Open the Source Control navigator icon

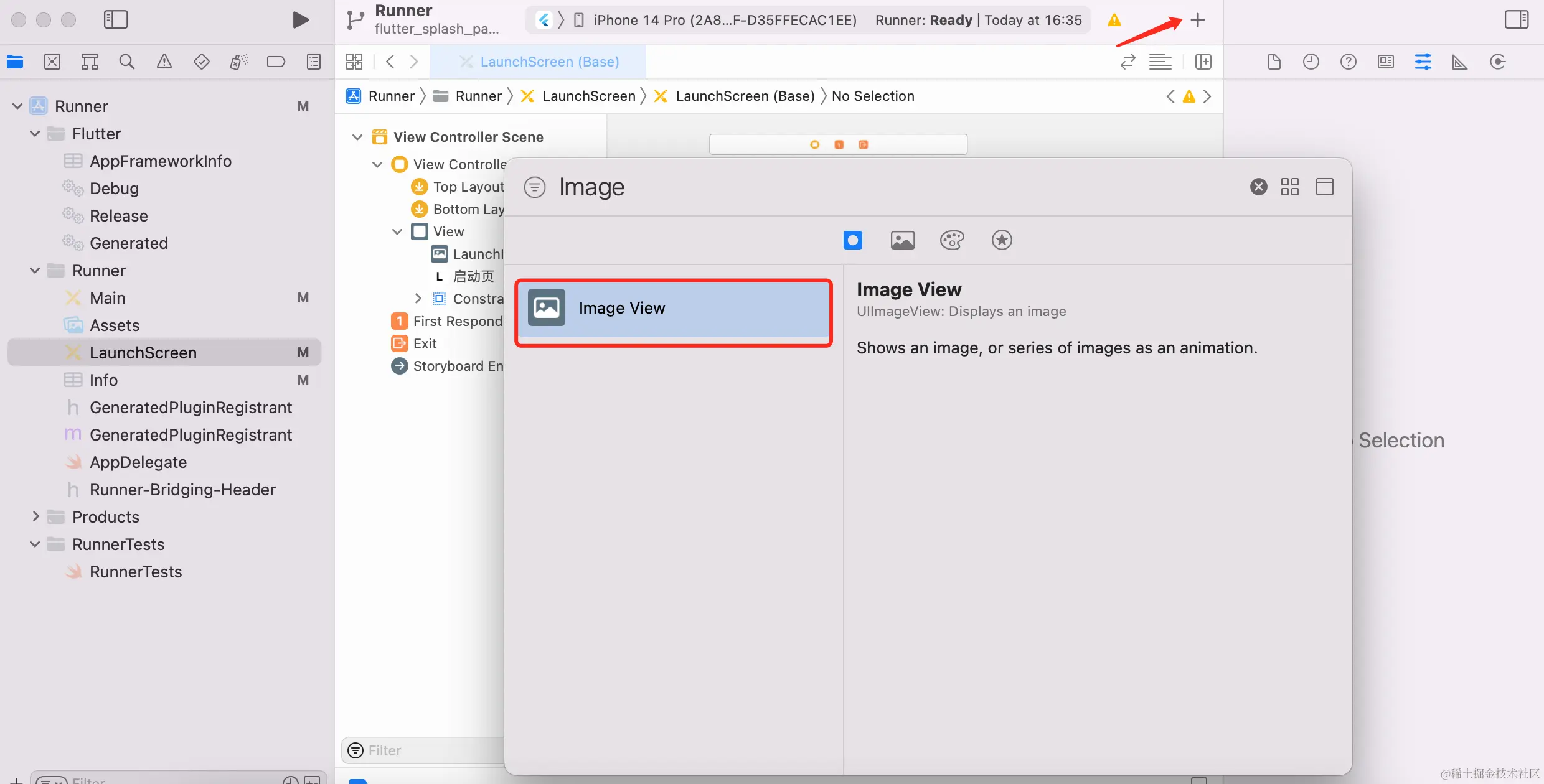[52, 62]
